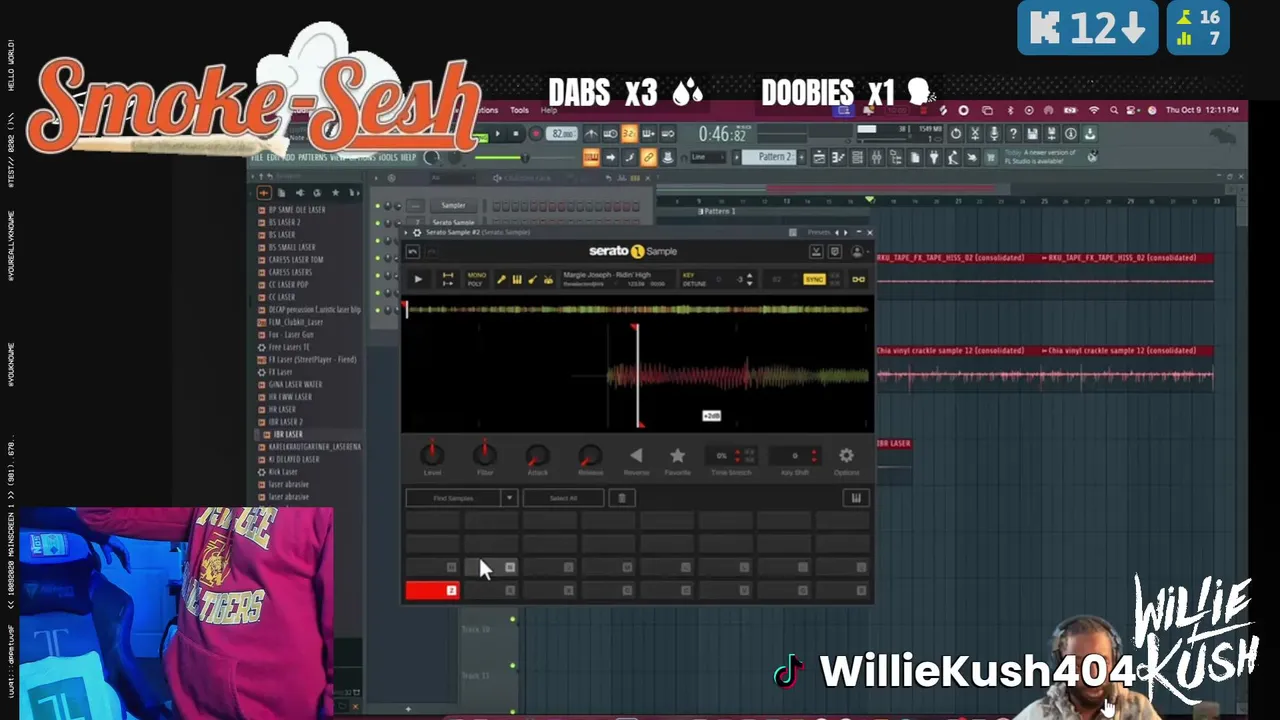Open the Line snap dropdown
1280x720 pixels.
coord(707,157)
